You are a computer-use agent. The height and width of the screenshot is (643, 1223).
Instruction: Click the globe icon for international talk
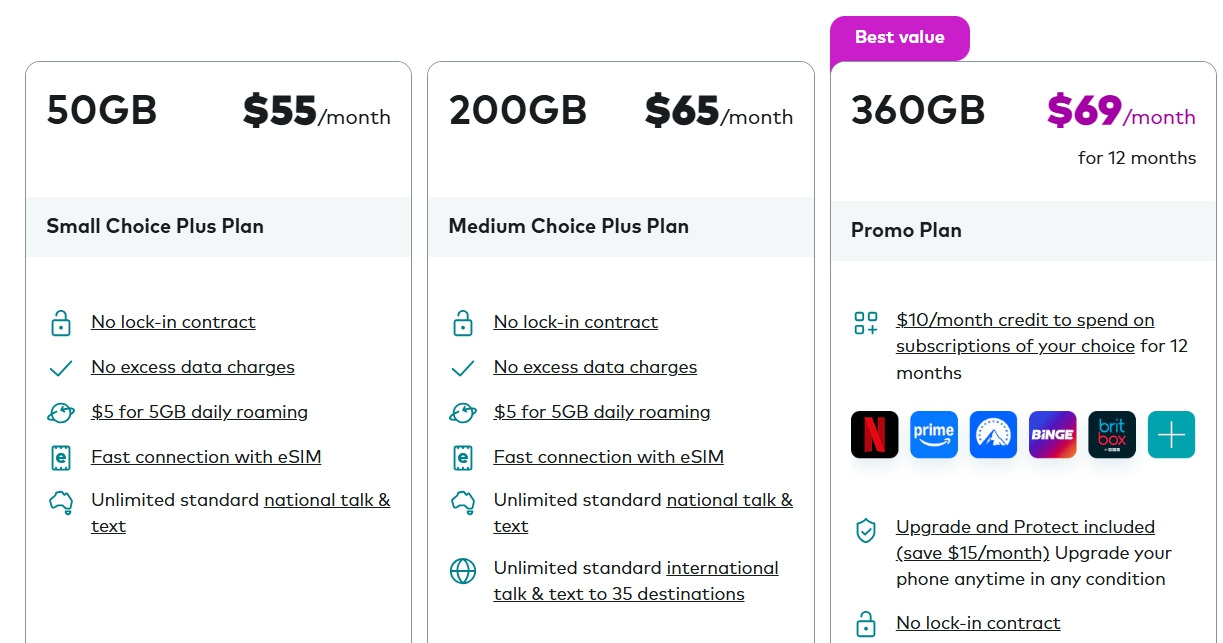point(462,571)
